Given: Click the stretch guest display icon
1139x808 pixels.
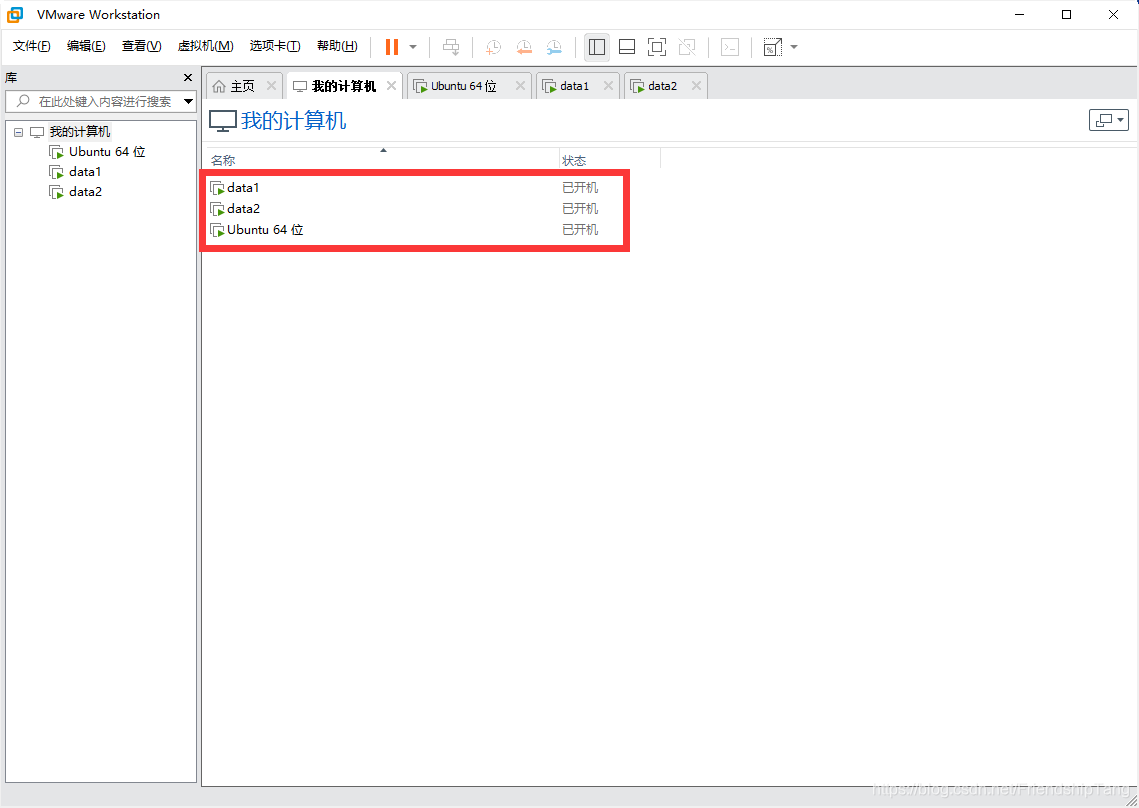Looking at the screenshot, I should [772, 47].
